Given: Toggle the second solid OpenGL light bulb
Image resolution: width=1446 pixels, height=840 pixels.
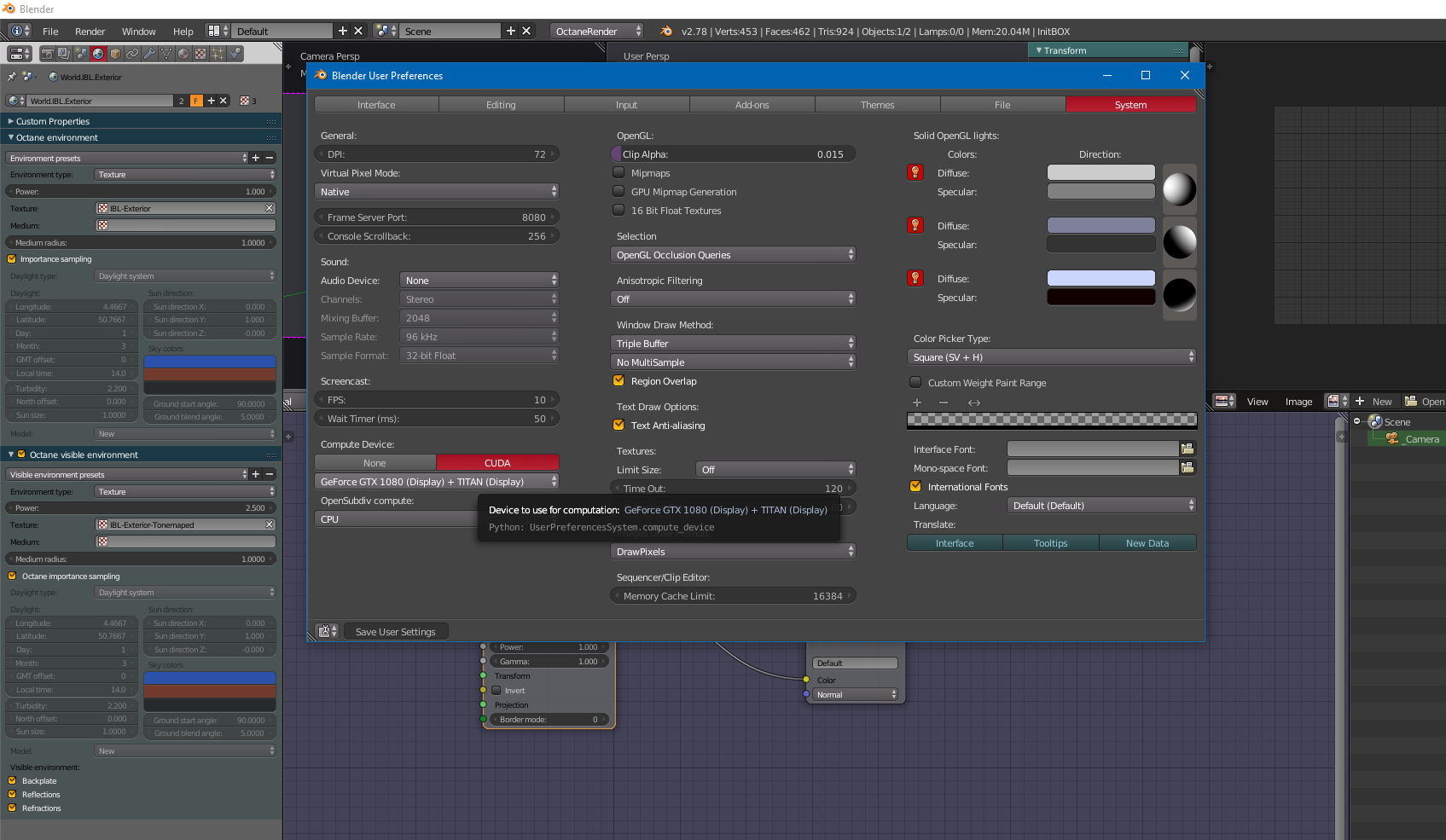Looking at the screenshot, I should (x=915, y=225).
